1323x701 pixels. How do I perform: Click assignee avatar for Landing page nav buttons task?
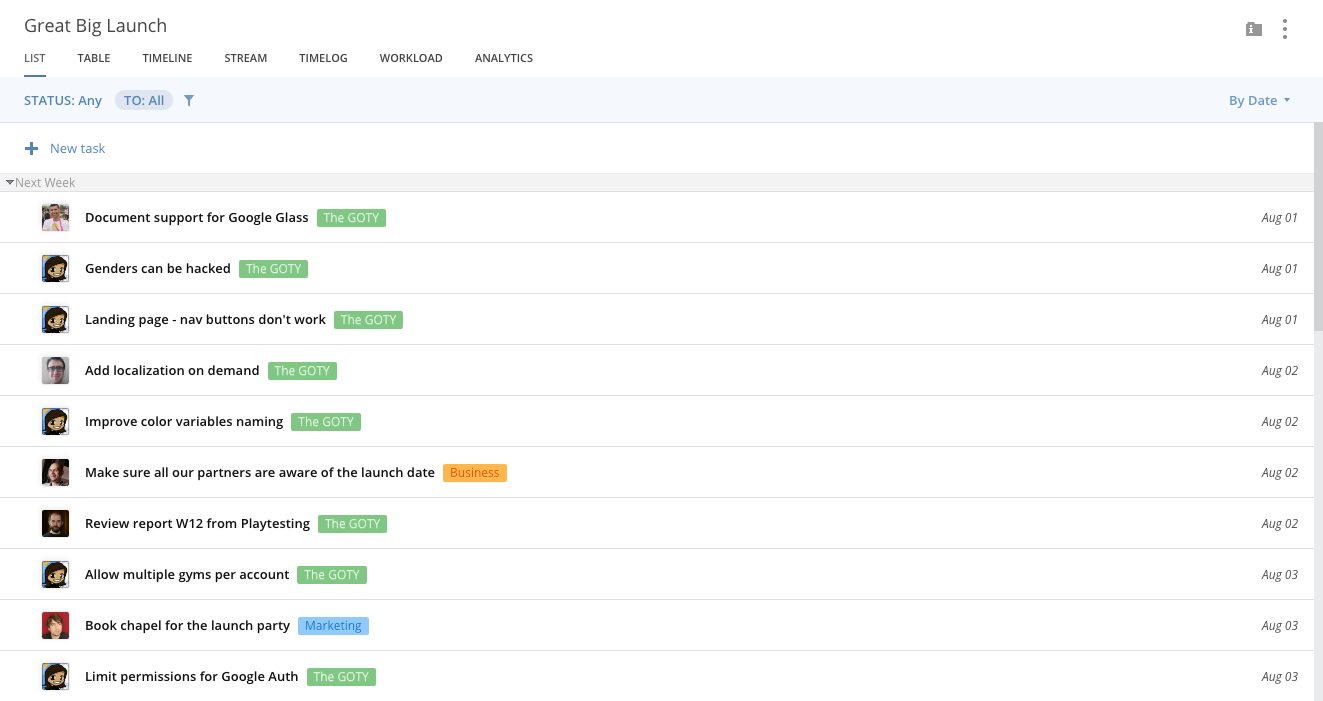click(x=55, y=319)
